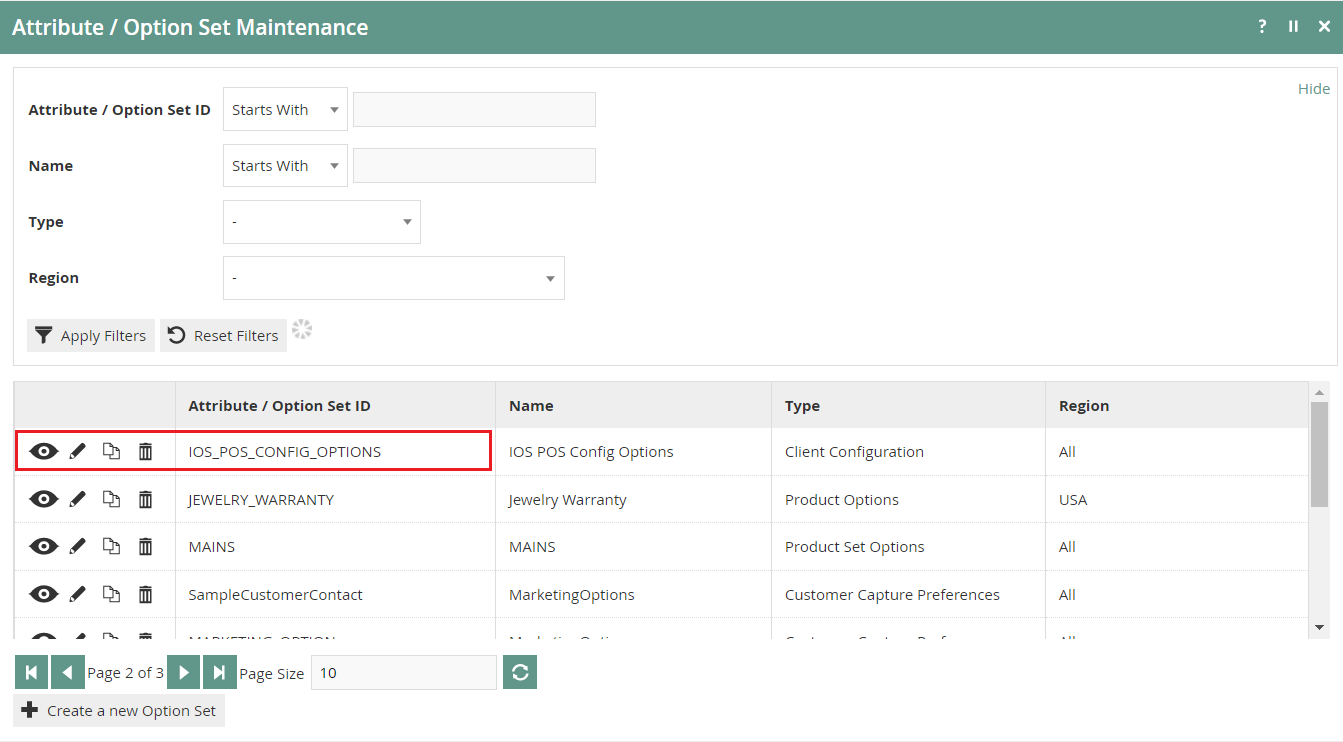This screenshot has height=742, width=1343.
Task: Open the view icon for IOS_POS_CONFIG_OPTIONS row
Action: pos(43,451)
